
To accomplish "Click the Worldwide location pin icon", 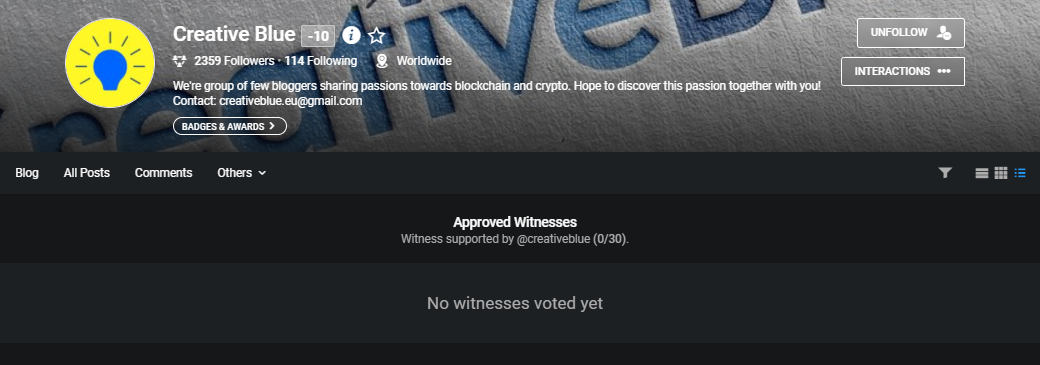I will pyautogui.click(x=381, y=61).
